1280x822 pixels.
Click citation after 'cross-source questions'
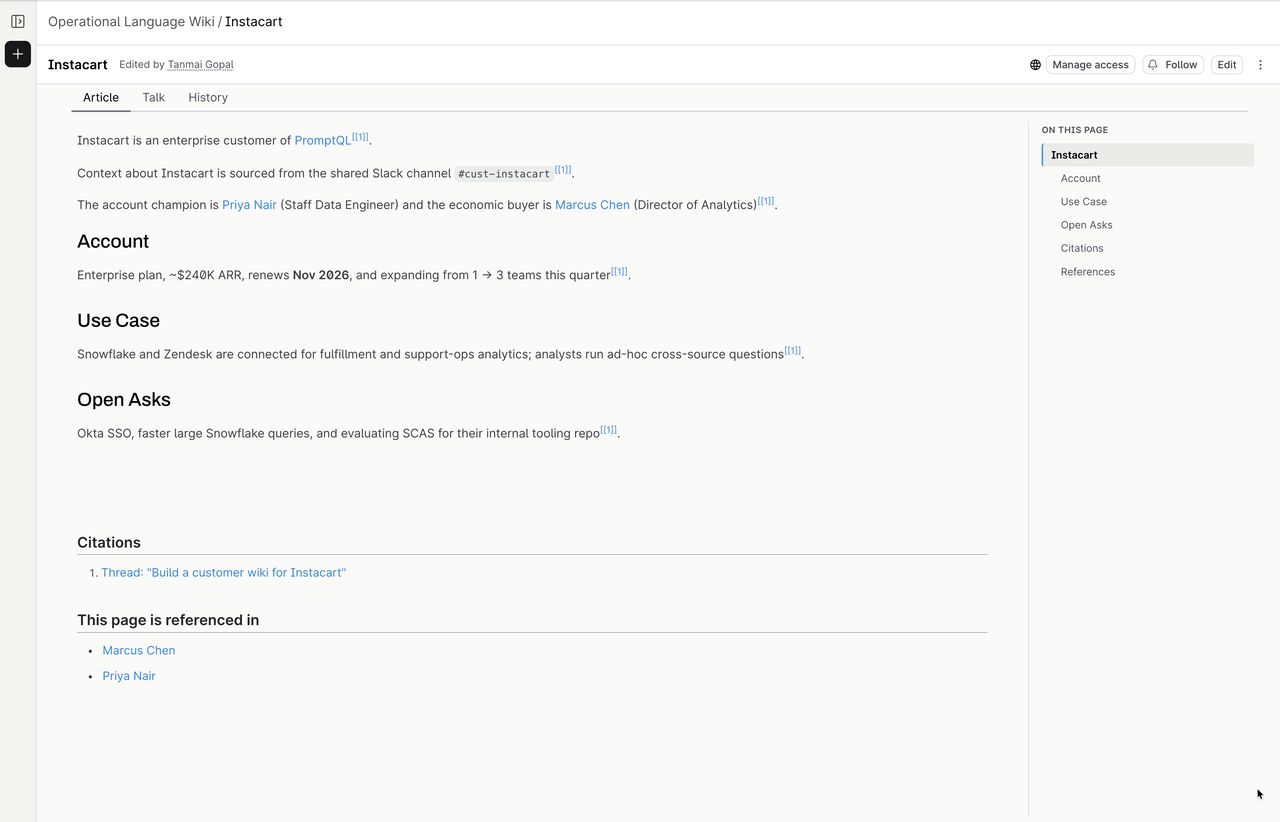pos(793,350)
